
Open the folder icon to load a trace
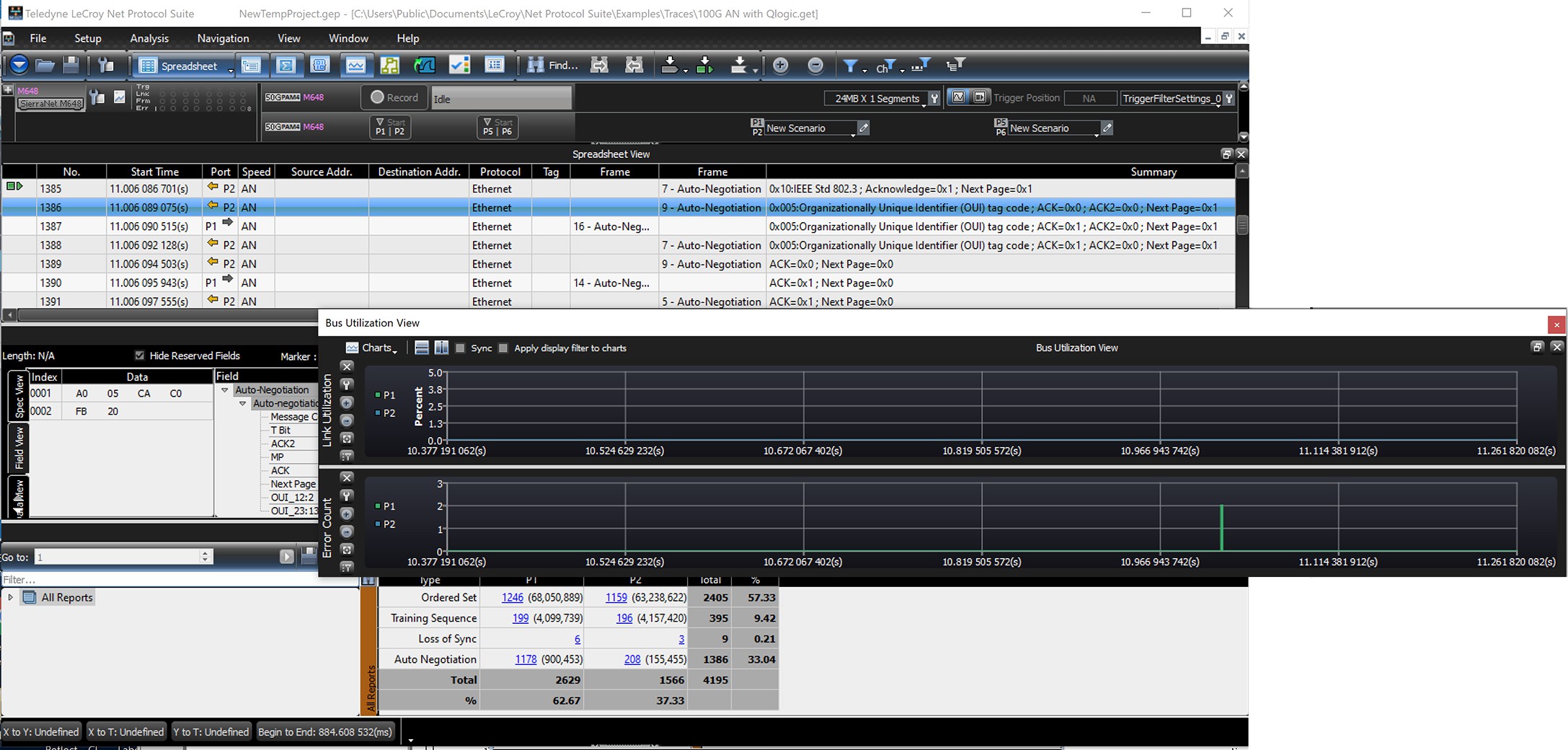45,66
